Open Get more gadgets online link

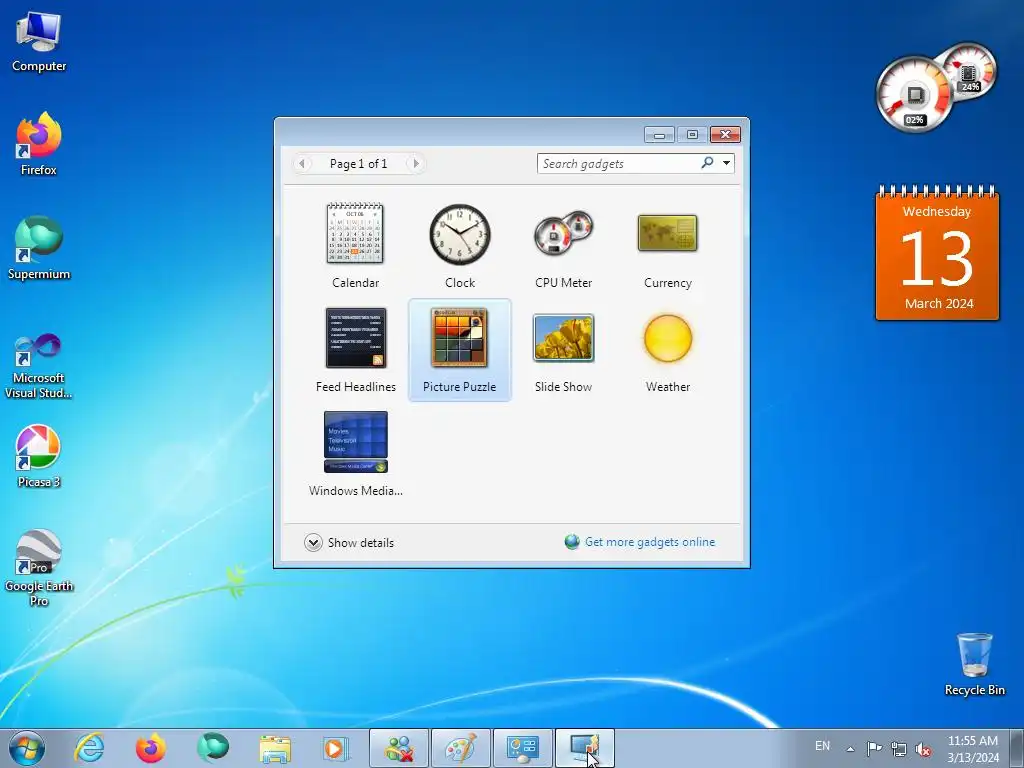(650, 542)
